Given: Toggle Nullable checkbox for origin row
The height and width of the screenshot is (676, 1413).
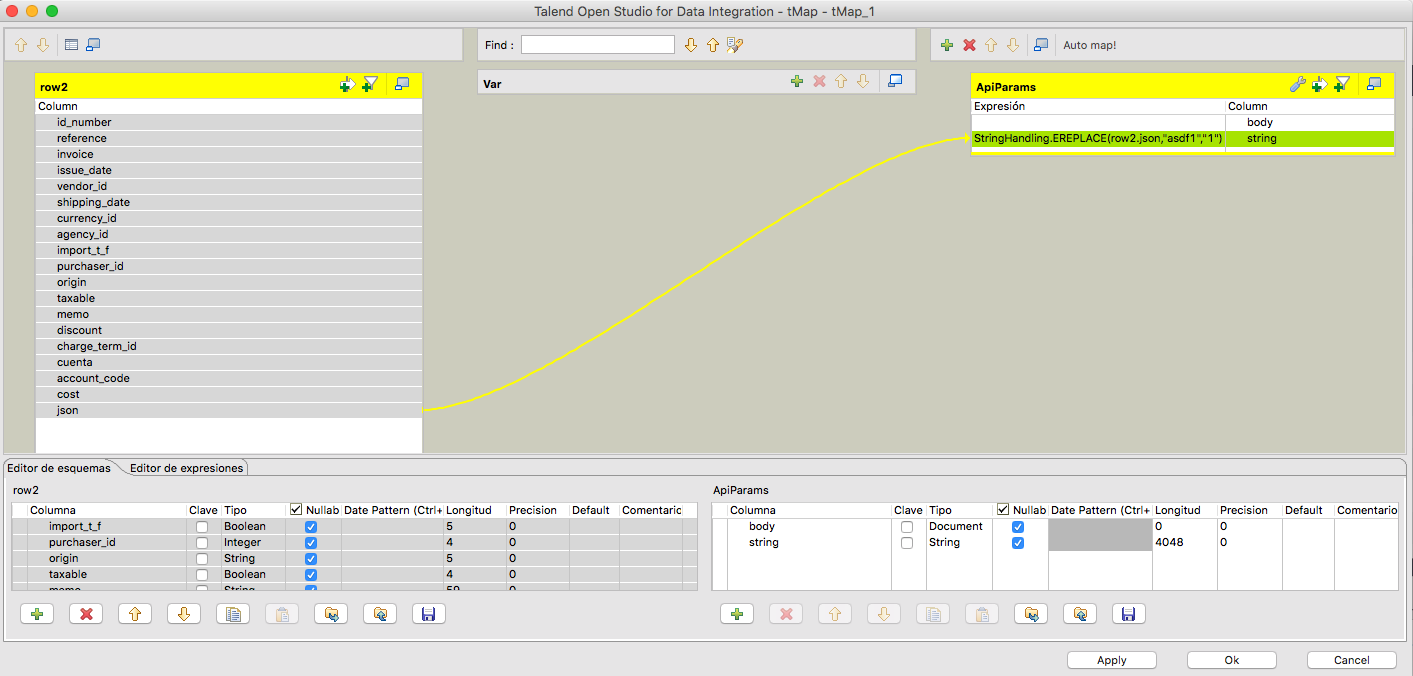Looking at the screenshot, I should tap(311, 559).
